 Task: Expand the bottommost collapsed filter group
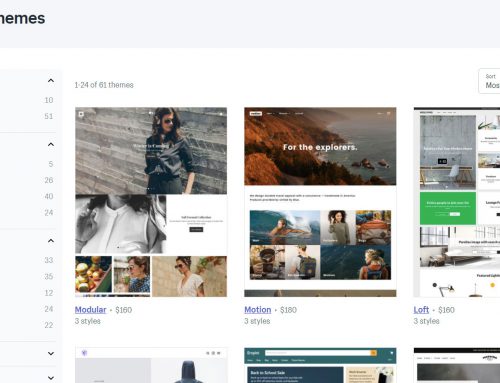pyautogui.click(x=51, y=378)
